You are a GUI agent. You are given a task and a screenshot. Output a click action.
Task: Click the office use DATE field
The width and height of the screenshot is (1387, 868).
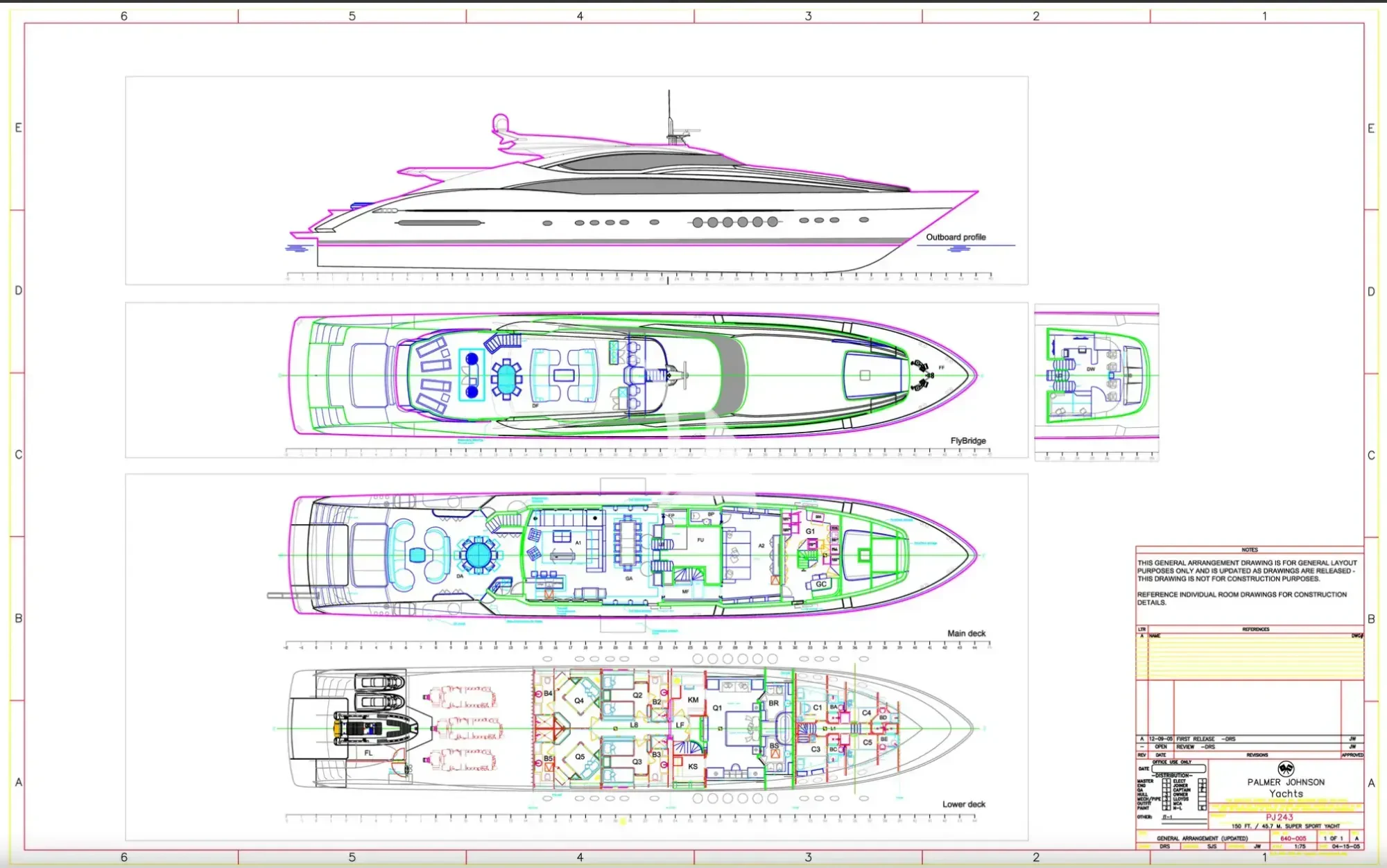pos(1178,768)
